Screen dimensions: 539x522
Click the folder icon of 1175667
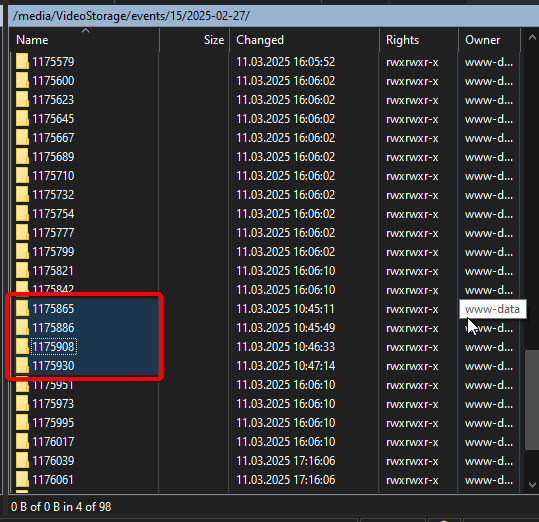click(22, 138)
